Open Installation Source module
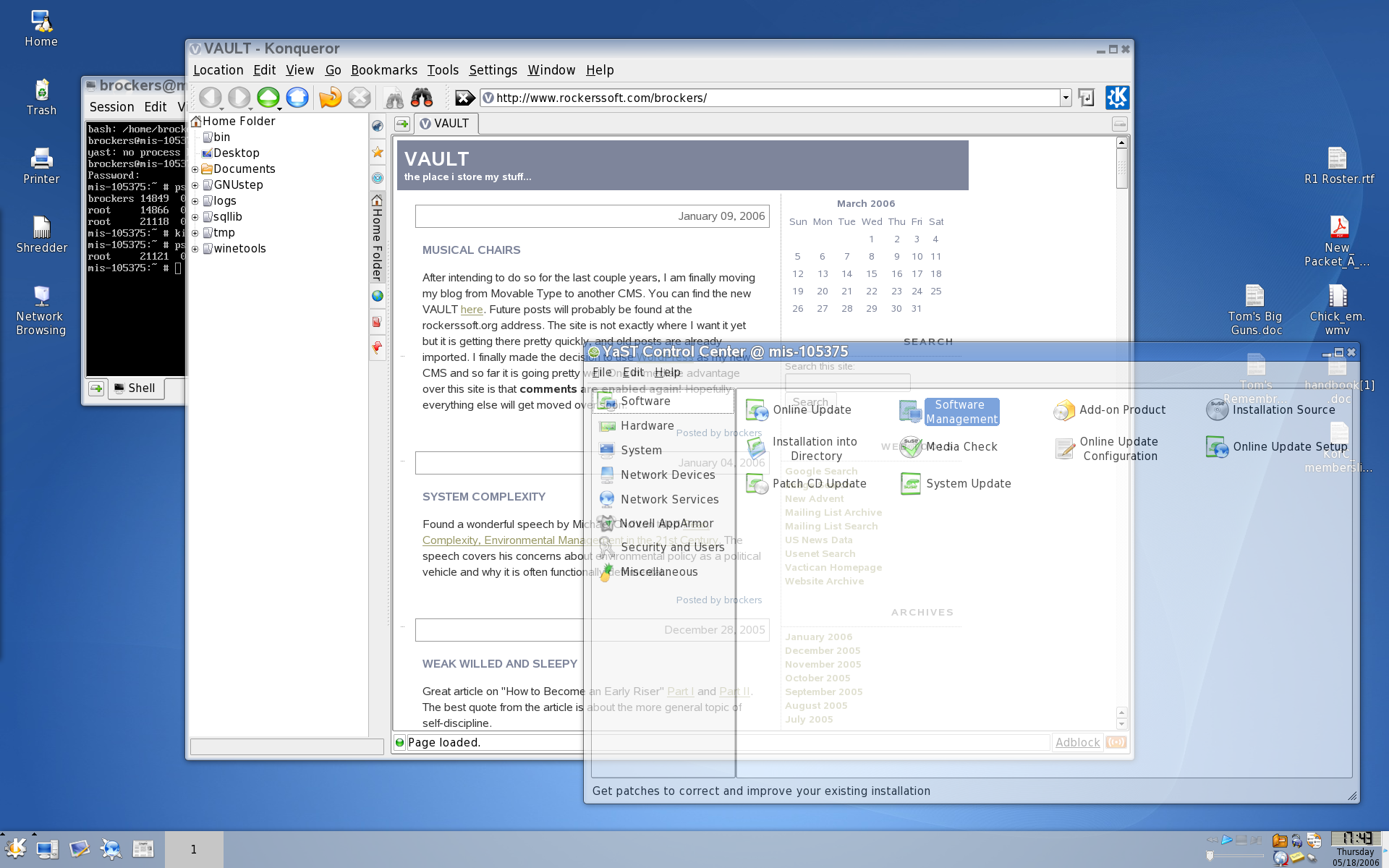1389x868 pixels. click(1270, 409)
